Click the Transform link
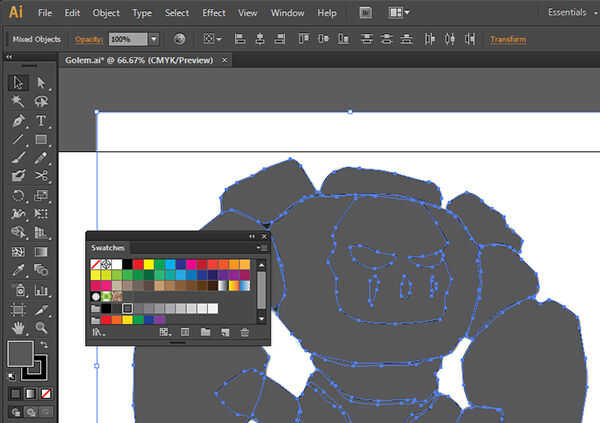Viewport: 600px width, 423px height. tap(508, 39)
